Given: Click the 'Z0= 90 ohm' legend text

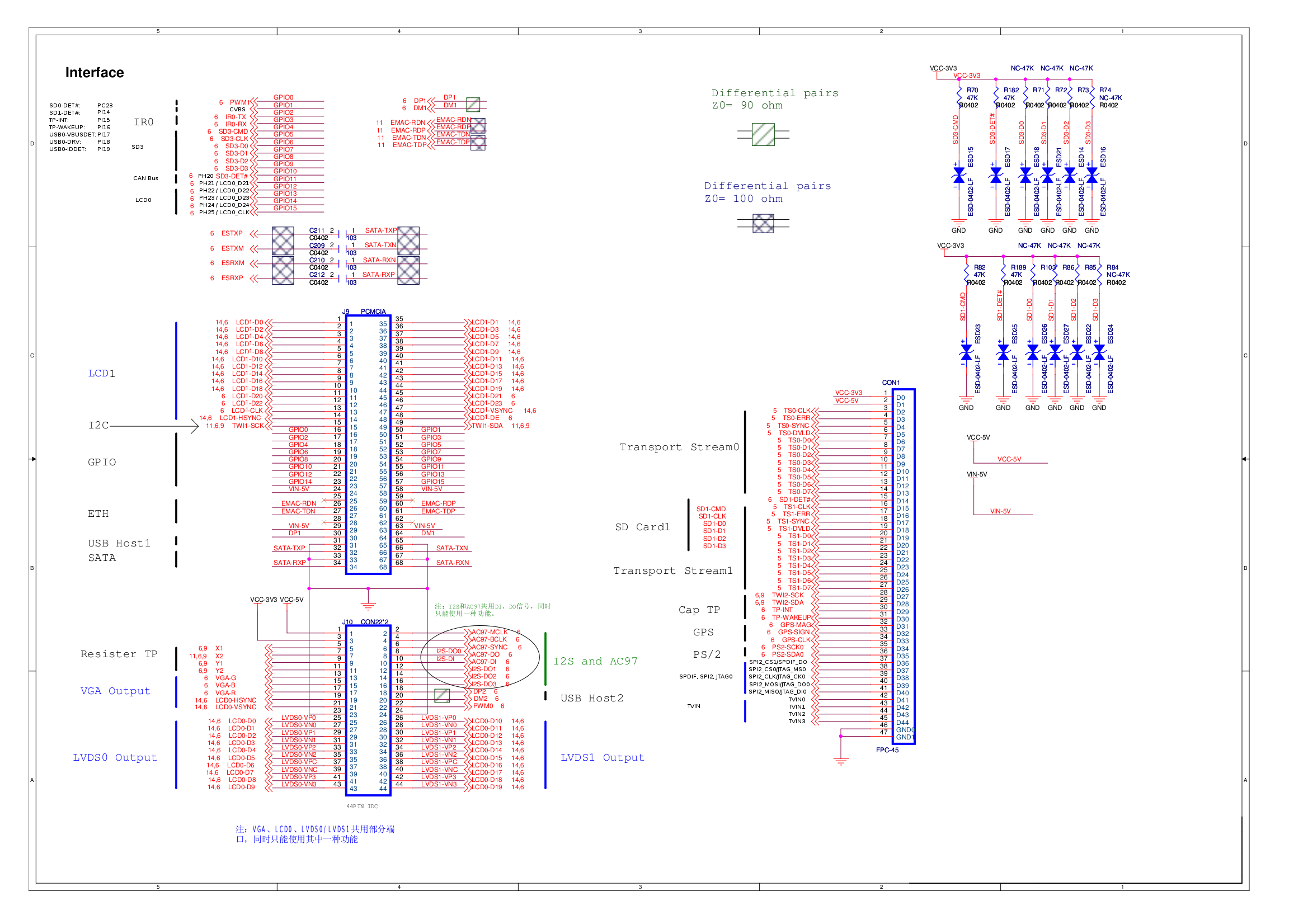Looking at the screenshot, I should click(747, 105).
